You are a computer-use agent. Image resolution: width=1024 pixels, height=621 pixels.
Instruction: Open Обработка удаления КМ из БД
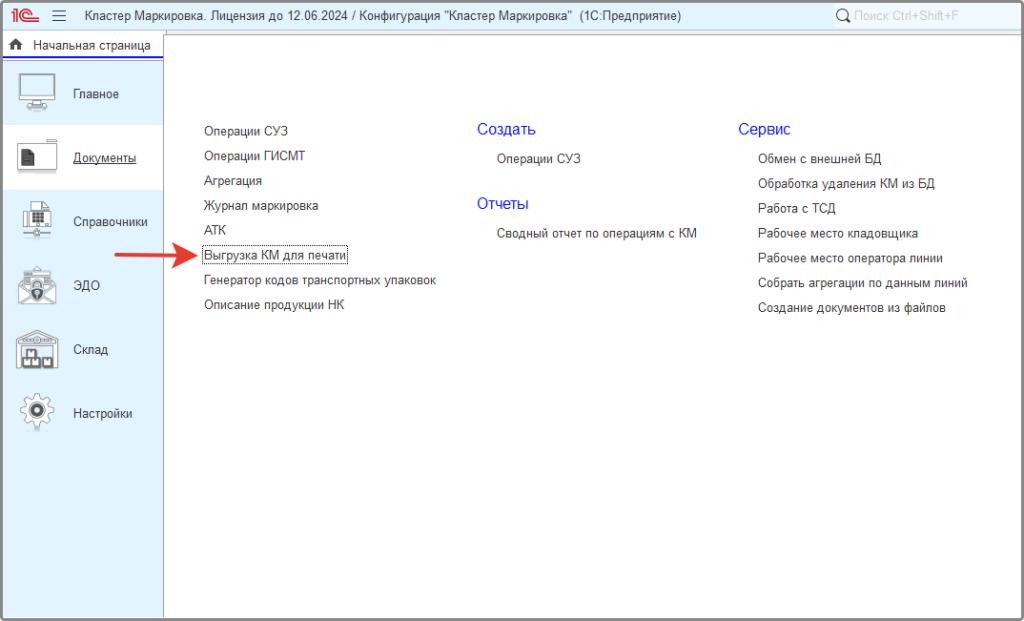point(846,183)
